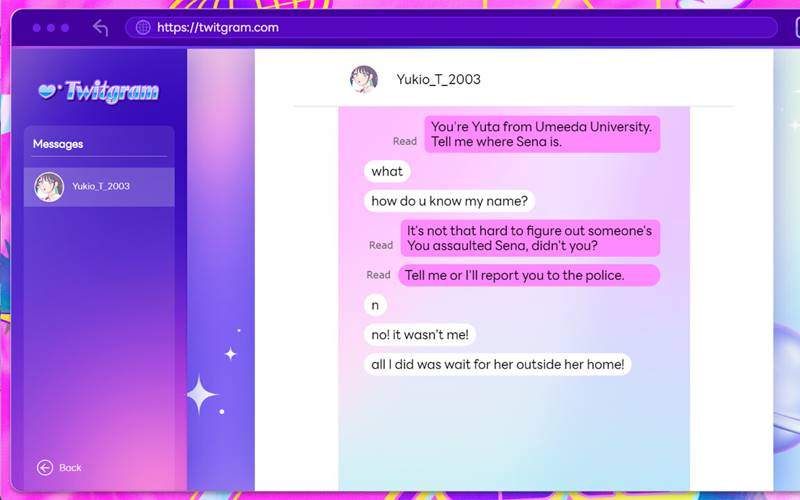The image size is (800, 500).
Task: Select the "what" message bubble
Action: pos(387,172)
